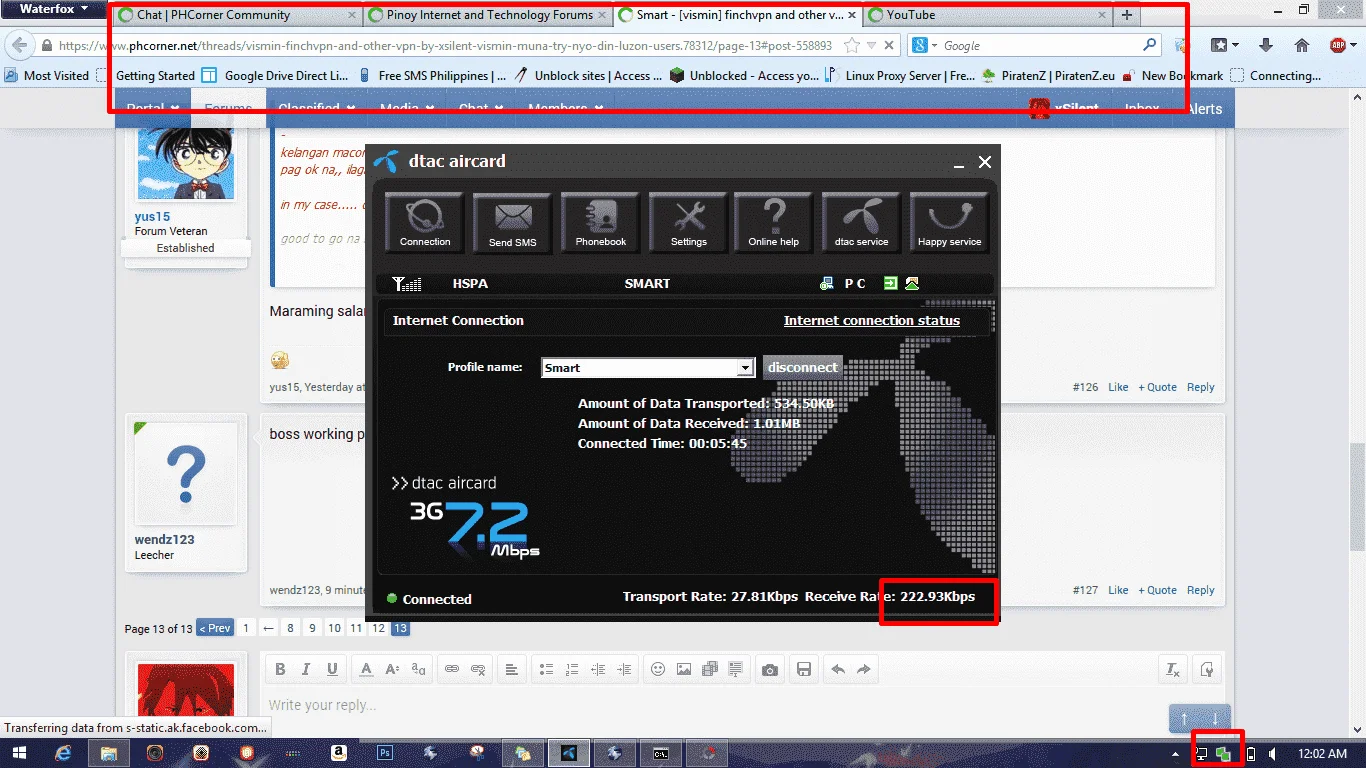Stop loading the page
This screenshot has width=1366, height=768.
[889, 46]
